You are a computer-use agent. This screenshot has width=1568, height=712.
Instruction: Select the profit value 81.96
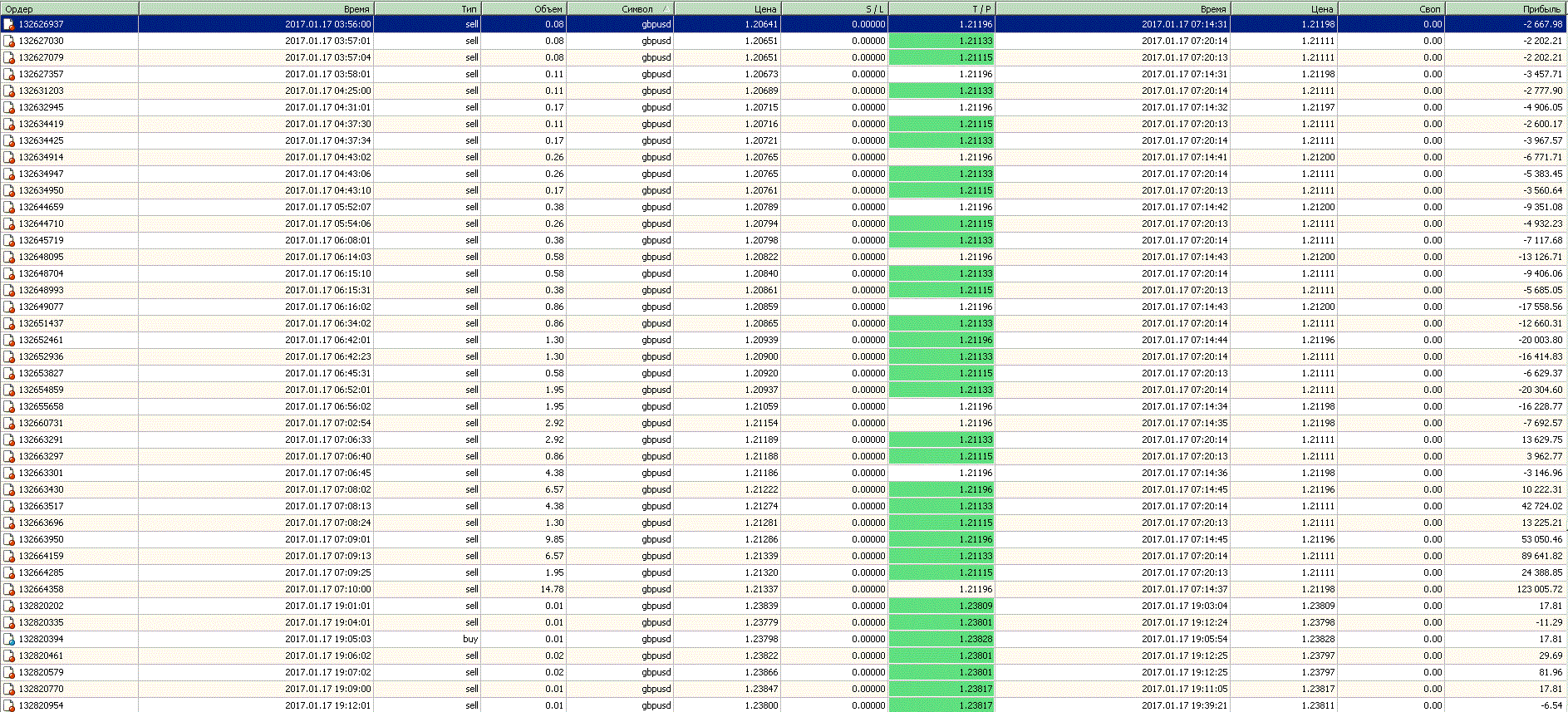pos(1551,672)
